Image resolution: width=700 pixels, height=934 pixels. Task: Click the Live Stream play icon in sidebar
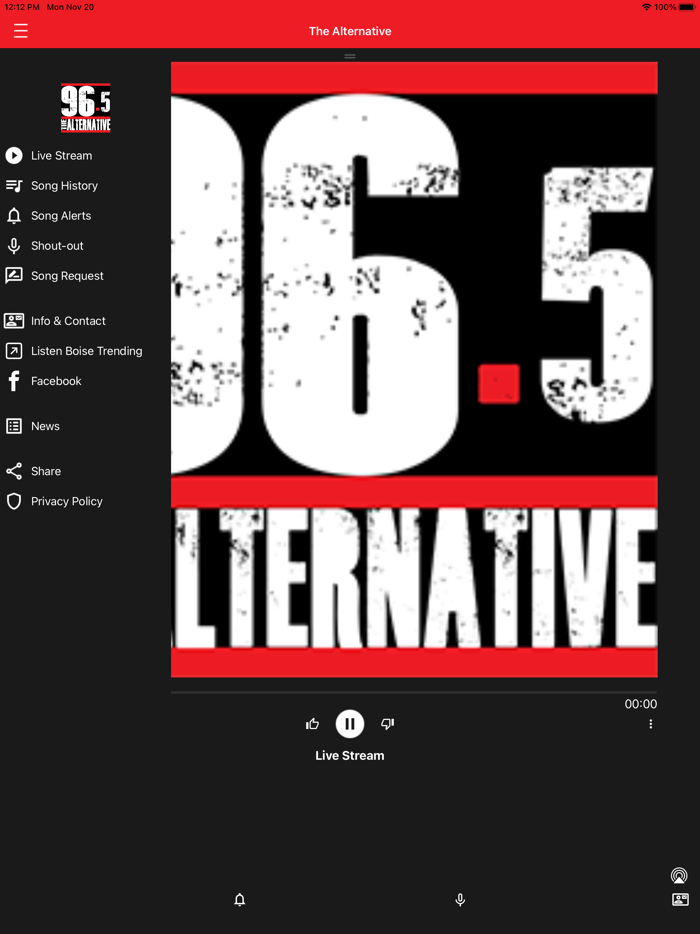(14, 155)
